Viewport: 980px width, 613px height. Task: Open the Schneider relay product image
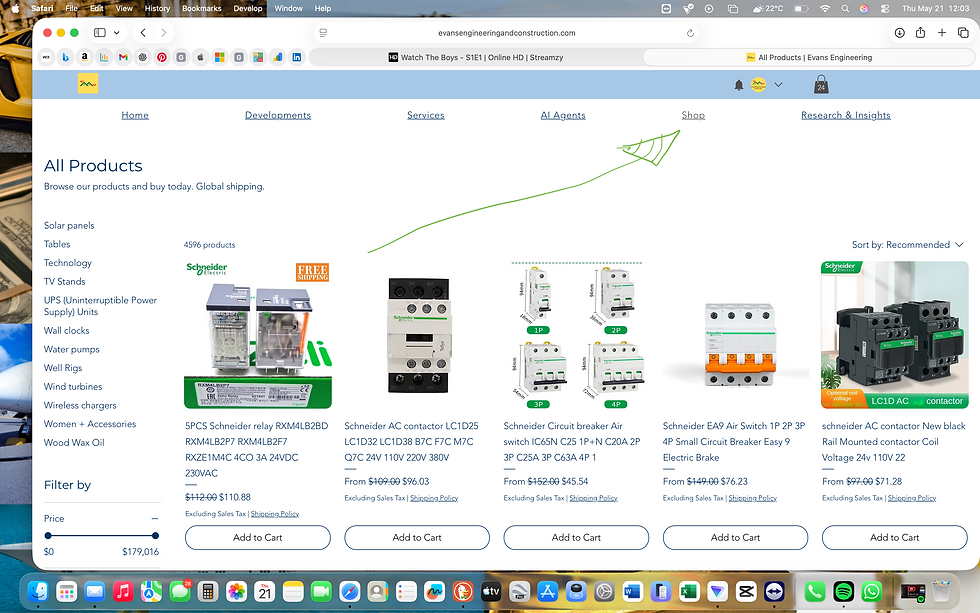[258, 336]
